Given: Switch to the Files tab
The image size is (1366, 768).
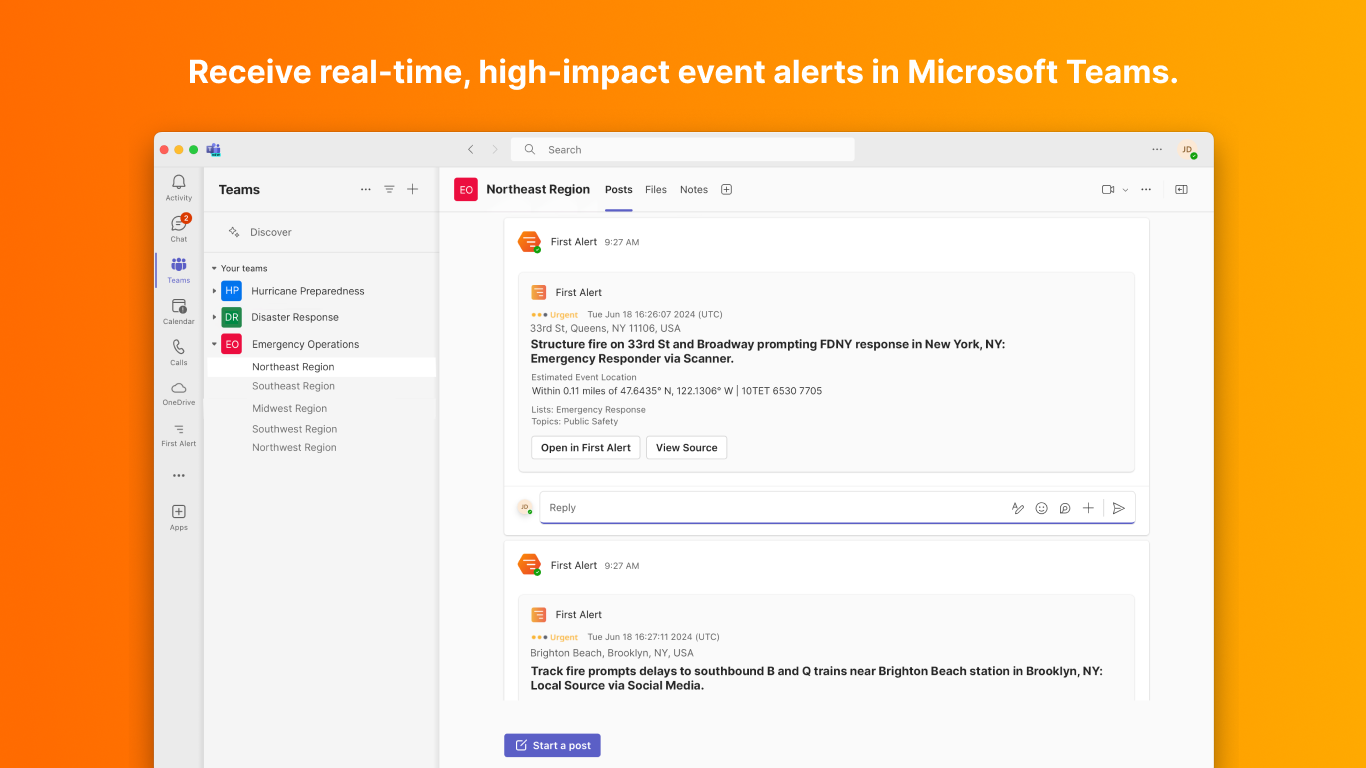Looking at the screenshot, I should click(x=656, y=189).
